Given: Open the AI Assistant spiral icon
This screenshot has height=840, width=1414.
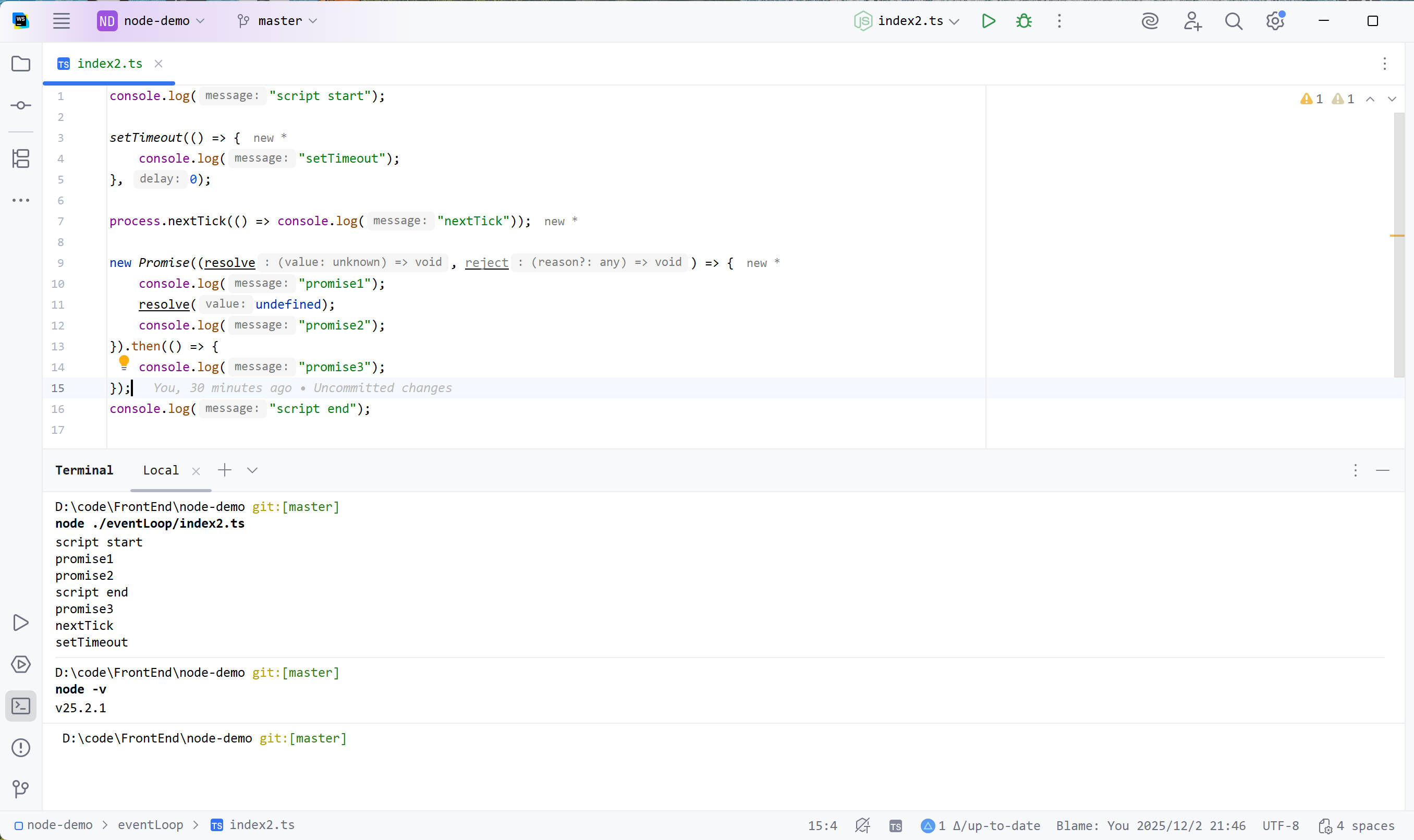Looking at the screenshot, I should 1150,21.
